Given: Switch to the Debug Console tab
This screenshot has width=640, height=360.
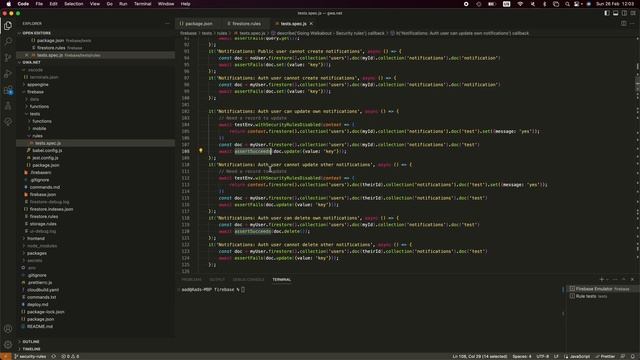Looking at the screenshot, I should 248,280.
